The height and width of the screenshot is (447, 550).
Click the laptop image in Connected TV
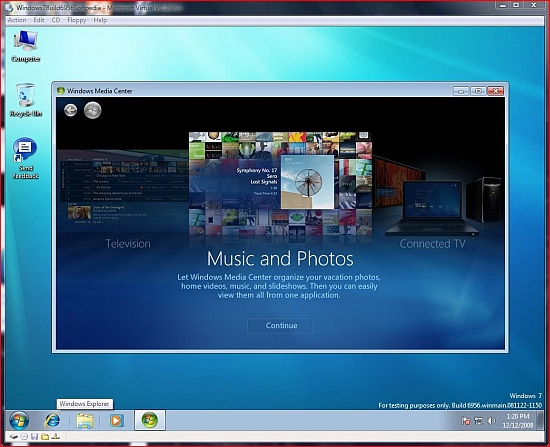pos(431,208)
